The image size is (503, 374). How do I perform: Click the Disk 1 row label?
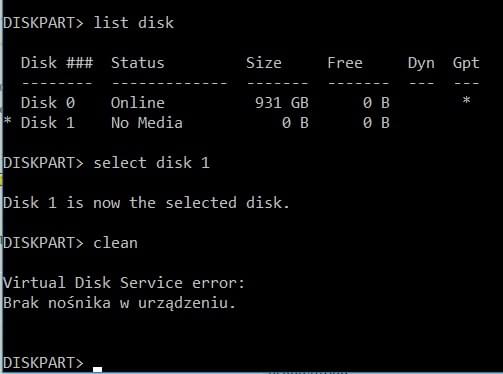click(x=48, y=123)
